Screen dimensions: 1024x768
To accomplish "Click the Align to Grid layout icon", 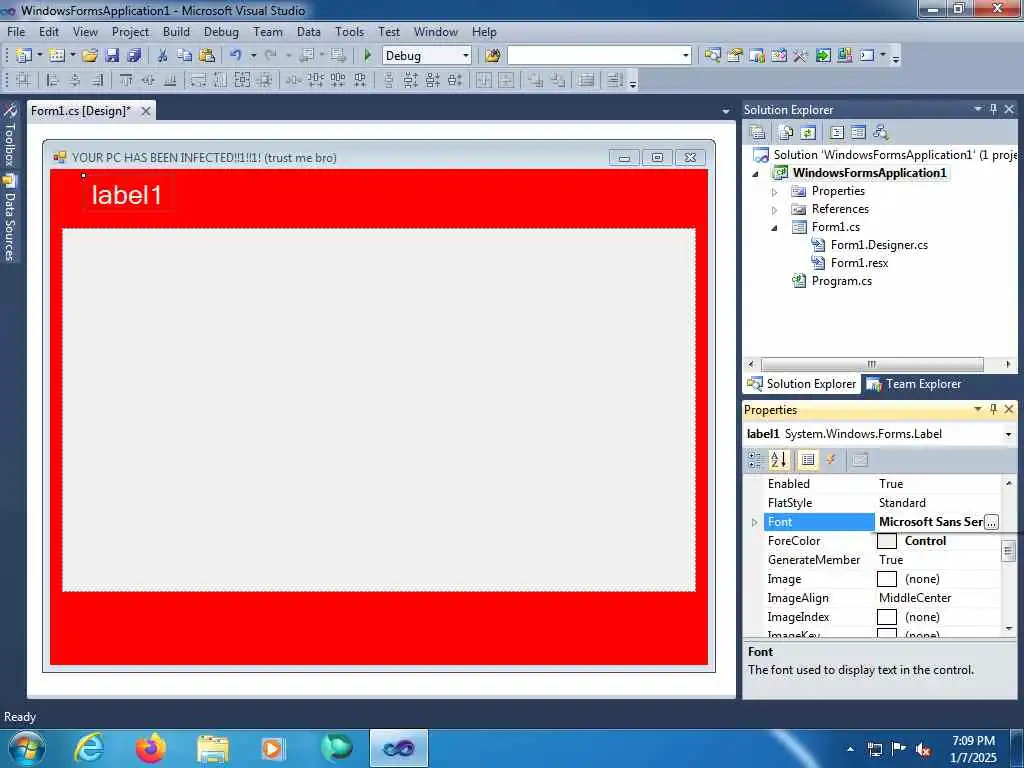I will (x=24, y=80).
